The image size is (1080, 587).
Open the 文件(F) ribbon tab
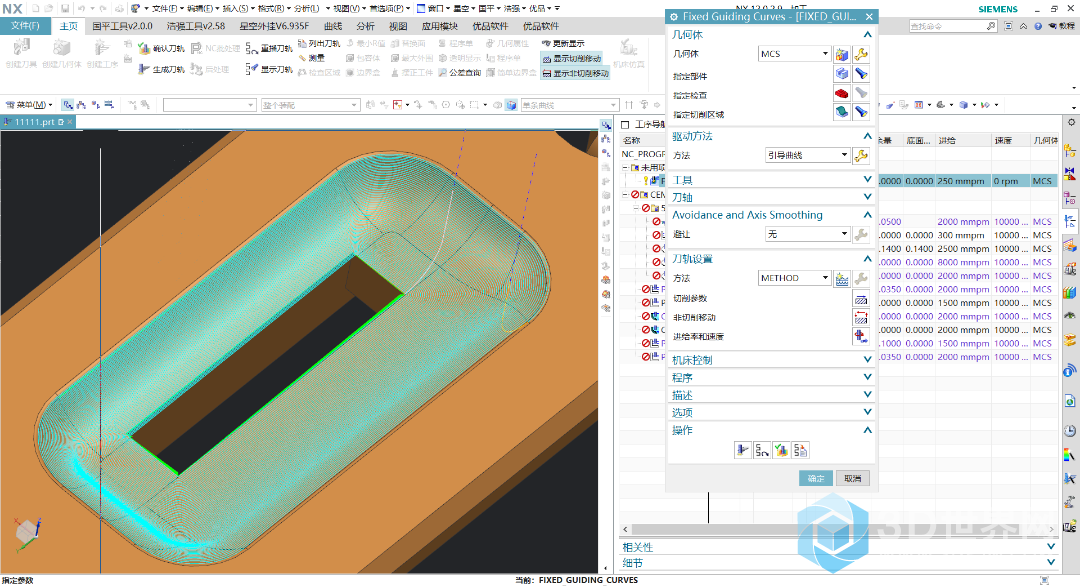pos(25,26)
